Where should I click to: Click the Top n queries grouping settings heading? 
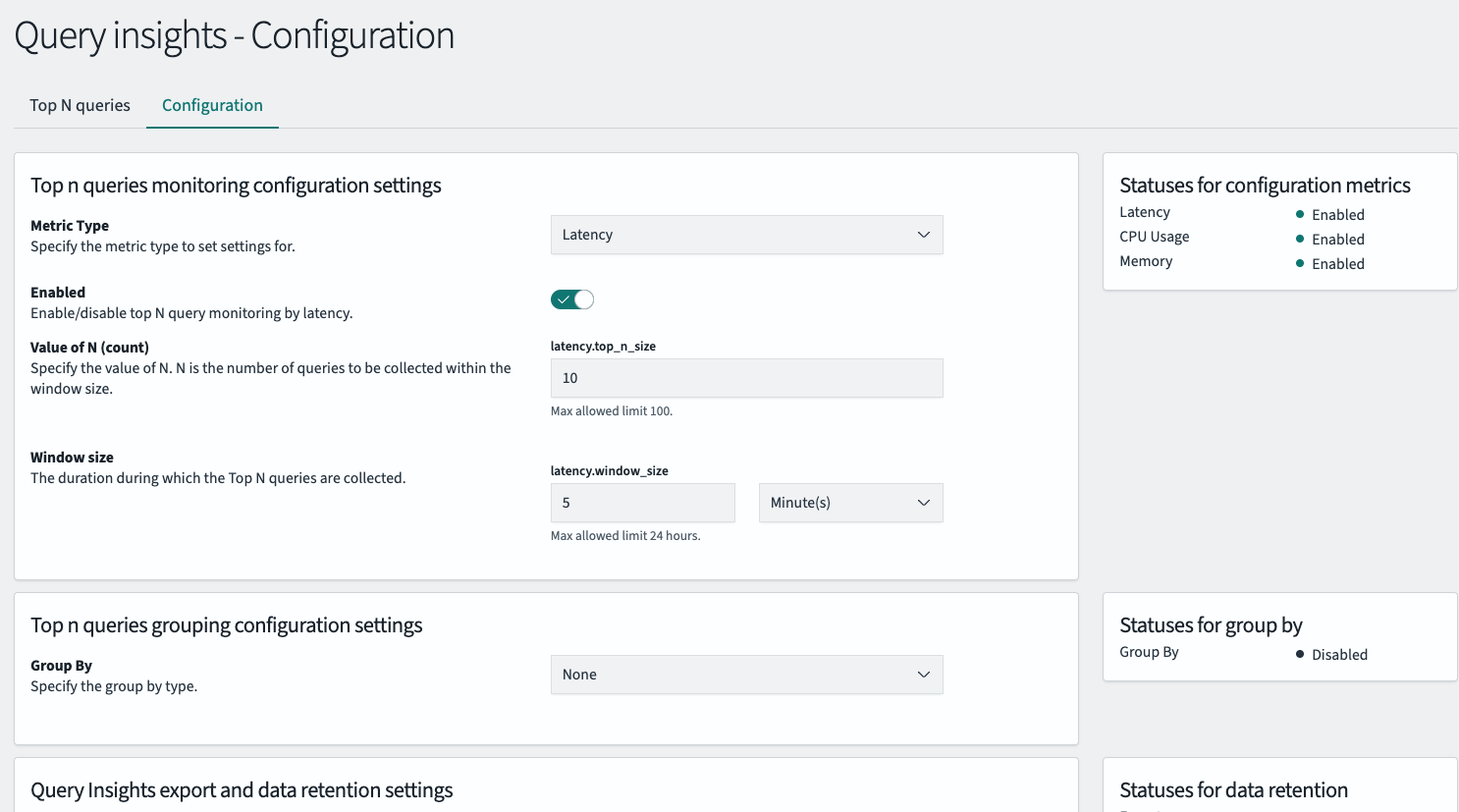227,625
